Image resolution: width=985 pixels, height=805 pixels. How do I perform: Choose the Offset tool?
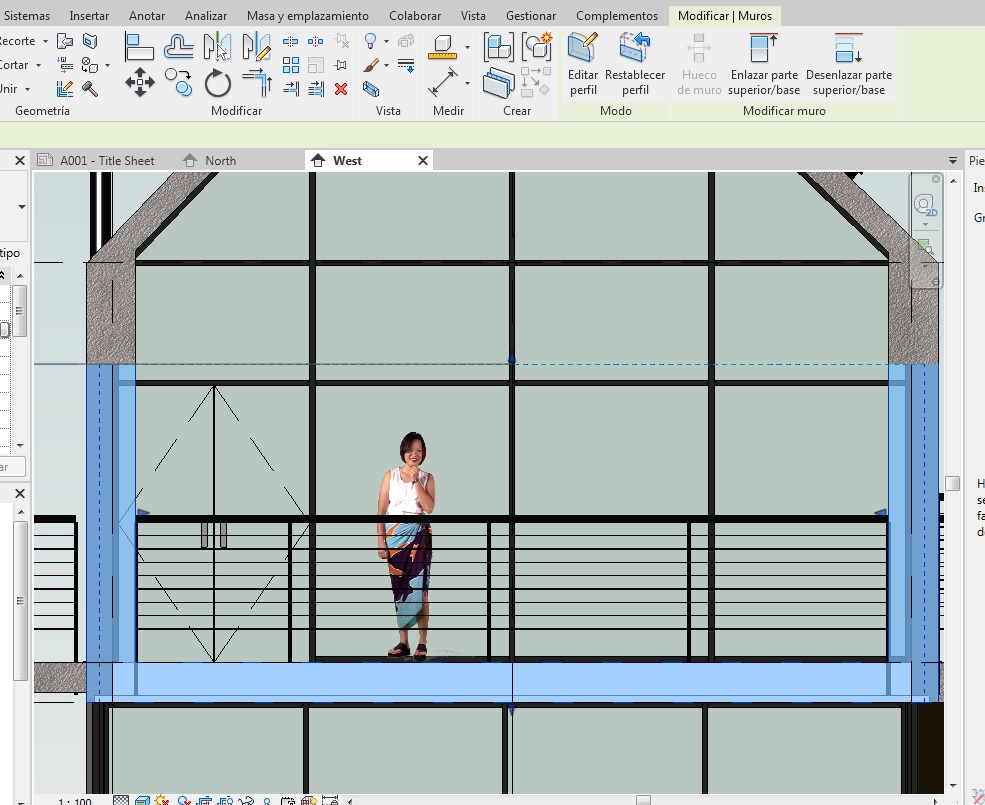[x=178, y=47]
